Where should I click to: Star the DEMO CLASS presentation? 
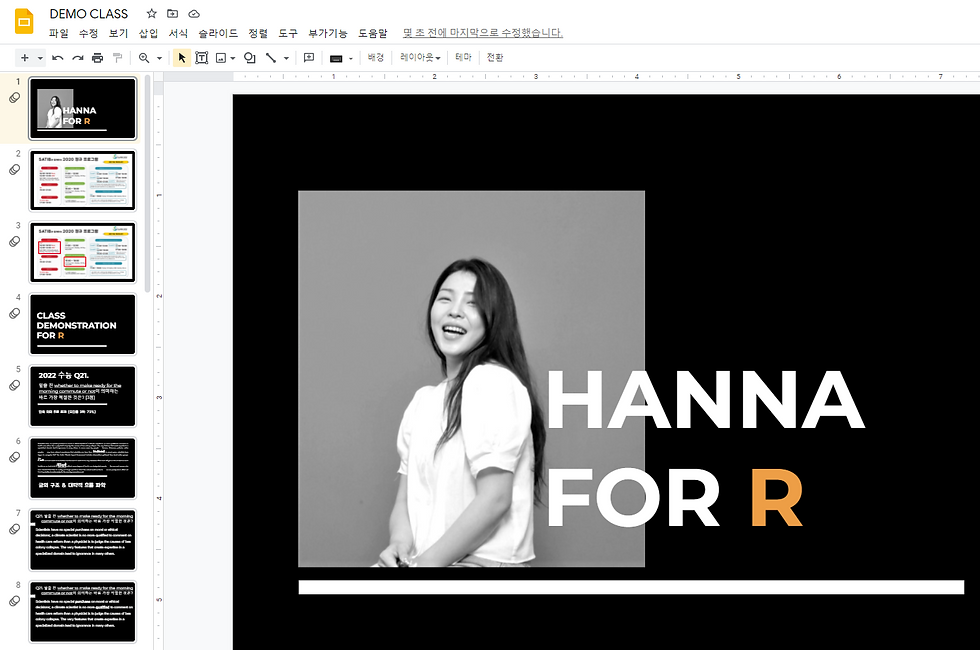[151, 14]
